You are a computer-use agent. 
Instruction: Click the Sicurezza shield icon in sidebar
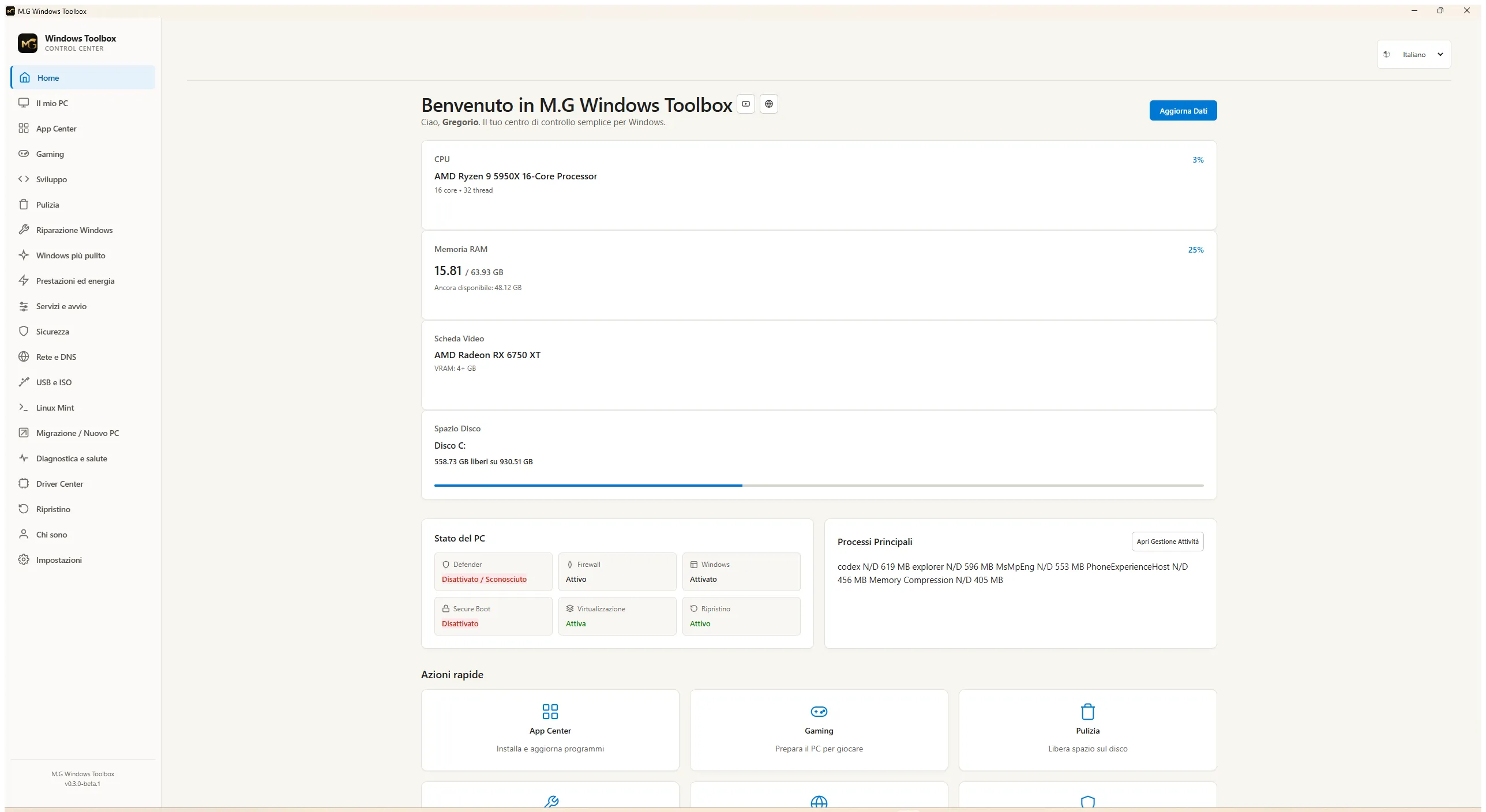(24, 331)
